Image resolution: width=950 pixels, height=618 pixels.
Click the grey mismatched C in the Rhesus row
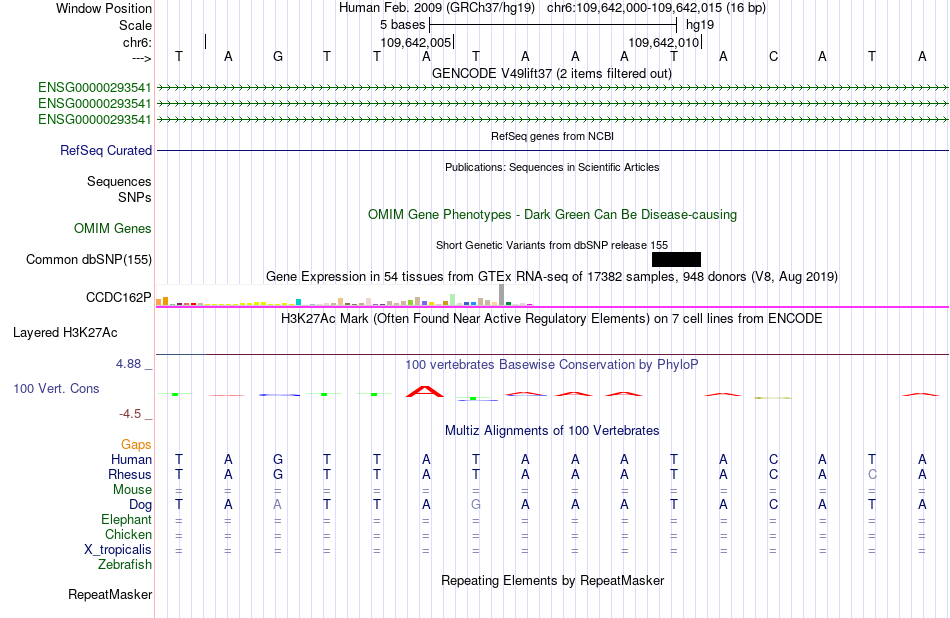coord(872,474)
